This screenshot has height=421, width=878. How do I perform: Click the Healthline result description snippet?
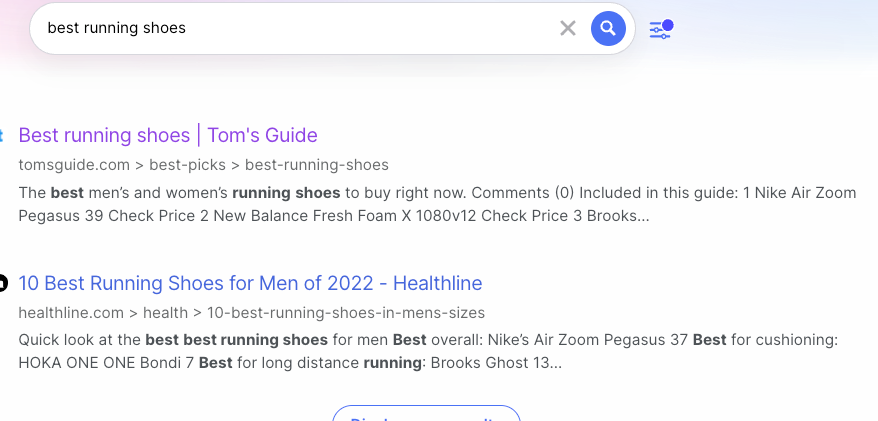pyautogui.click(x=427, y=351)
